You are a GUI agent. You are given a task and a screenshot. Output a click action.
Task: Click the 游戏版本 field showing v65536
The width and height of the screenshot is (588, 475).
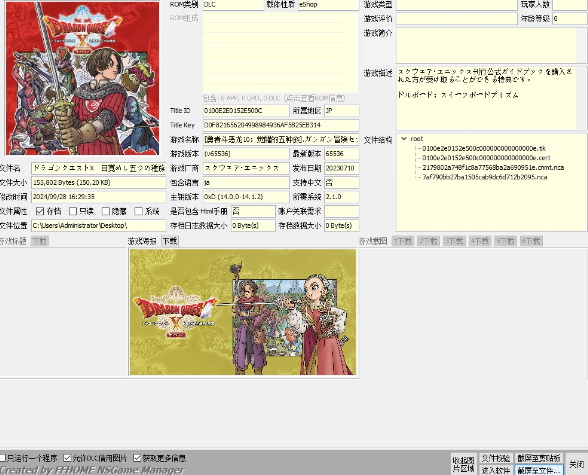(x=246, y=154)
